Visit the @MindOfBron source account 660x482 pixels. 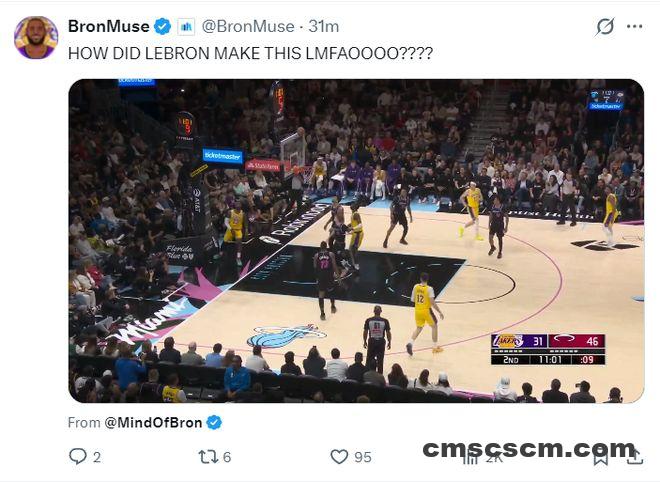(x=153, y=422)
